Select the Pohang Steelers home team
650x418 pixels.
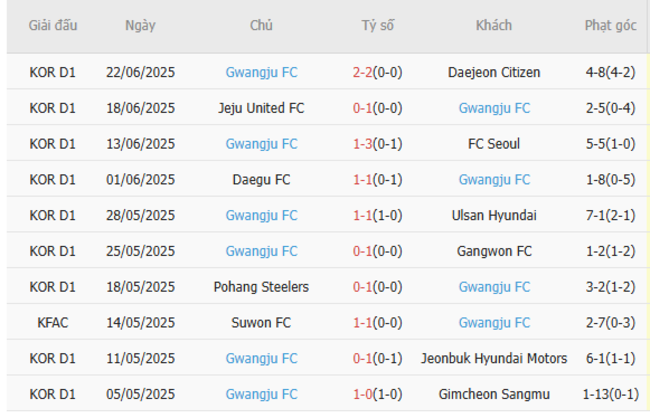tap(261, 287)
